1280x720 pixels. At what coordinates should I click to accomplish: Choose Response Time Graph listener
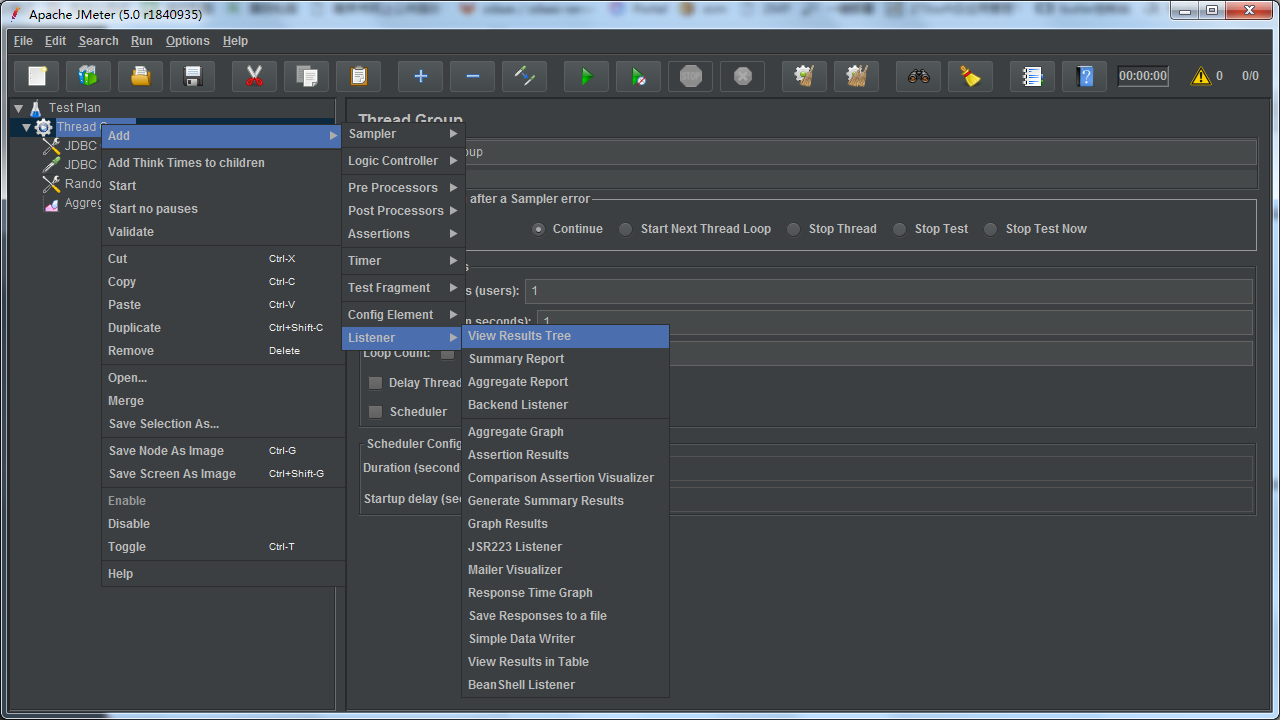(565, 593)
